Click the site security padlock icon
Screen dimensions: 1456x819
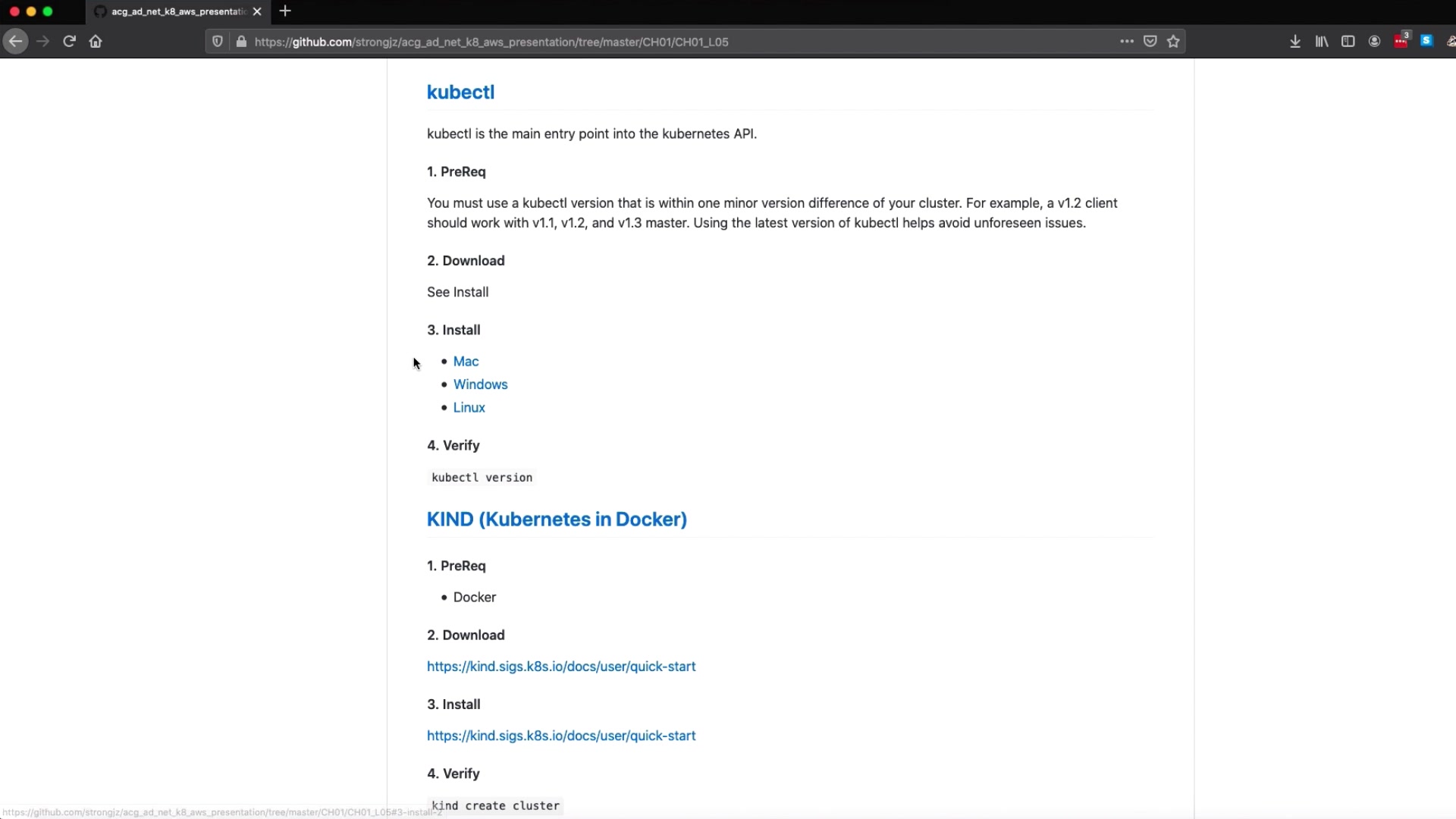(x=241, y=42)
